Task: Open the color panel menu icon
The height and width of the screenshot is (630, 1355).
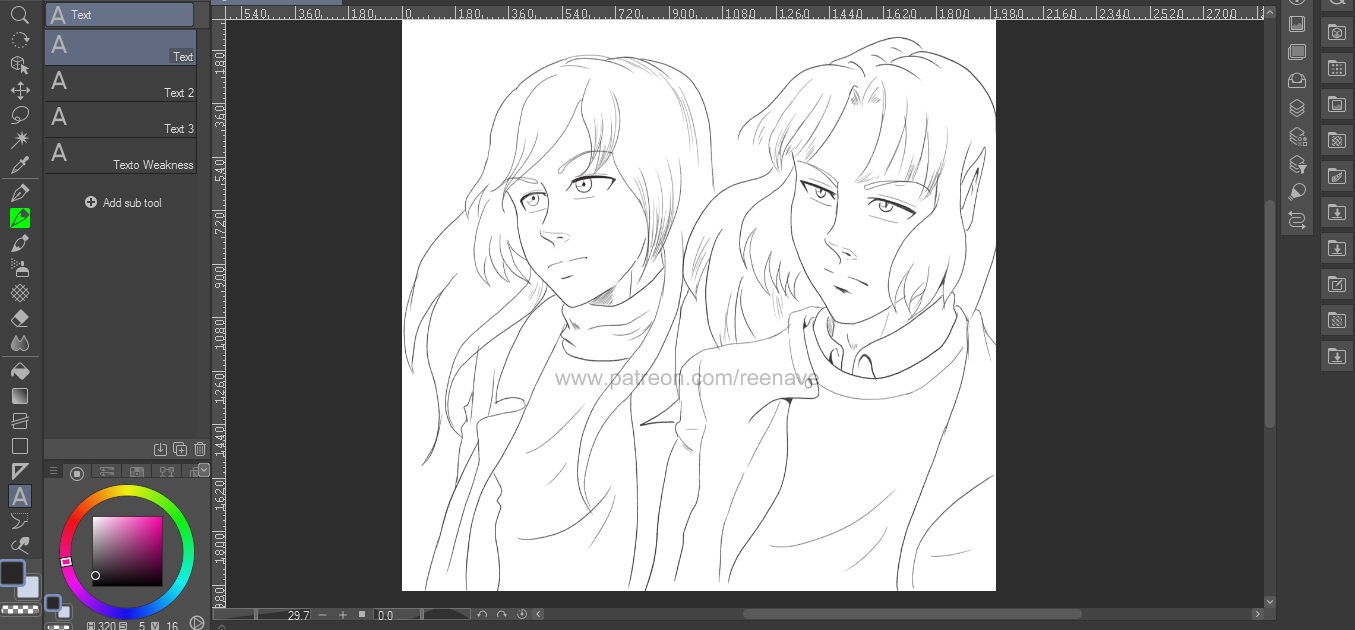Action: (54, 471)
